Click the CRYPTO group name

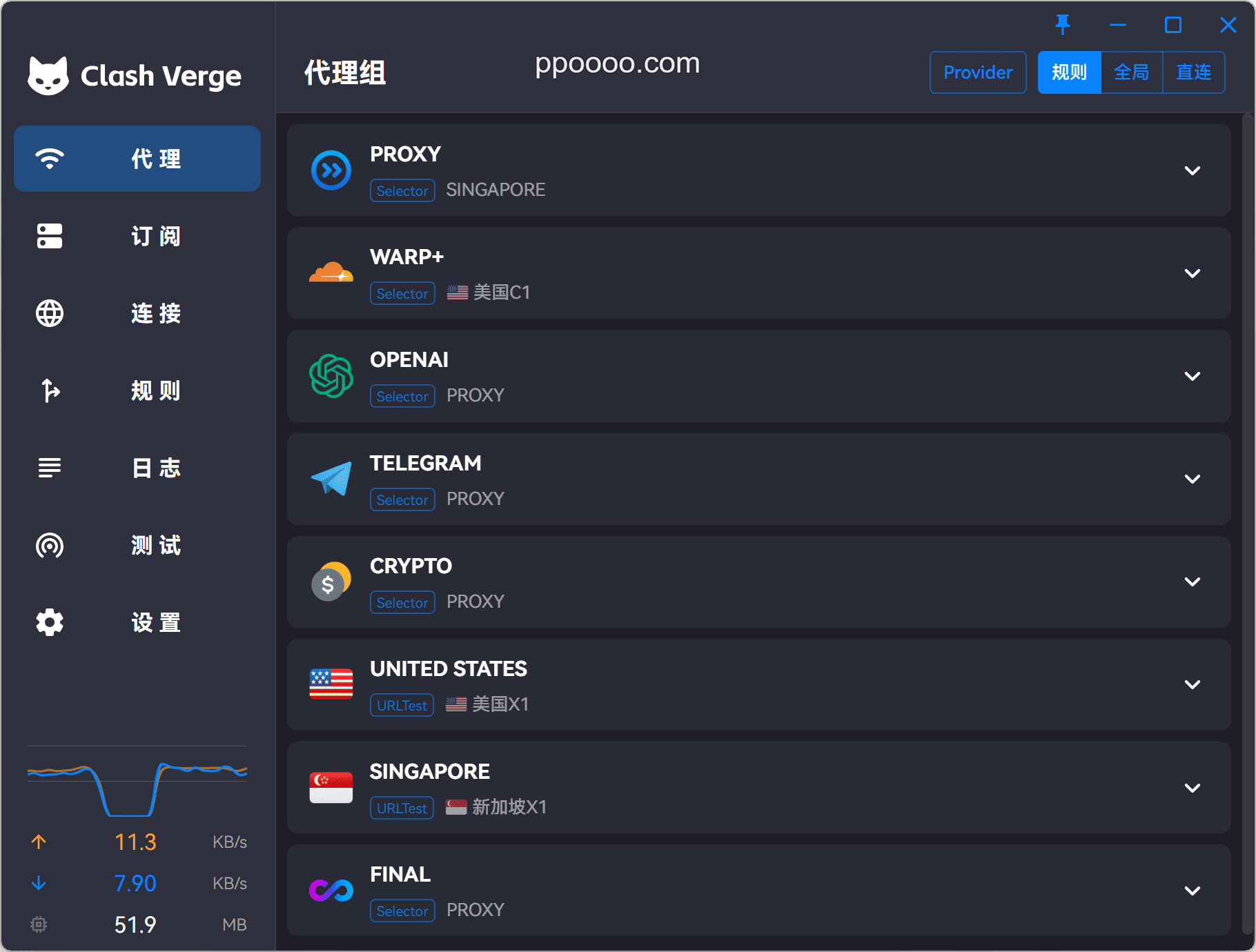click(411, 566)
